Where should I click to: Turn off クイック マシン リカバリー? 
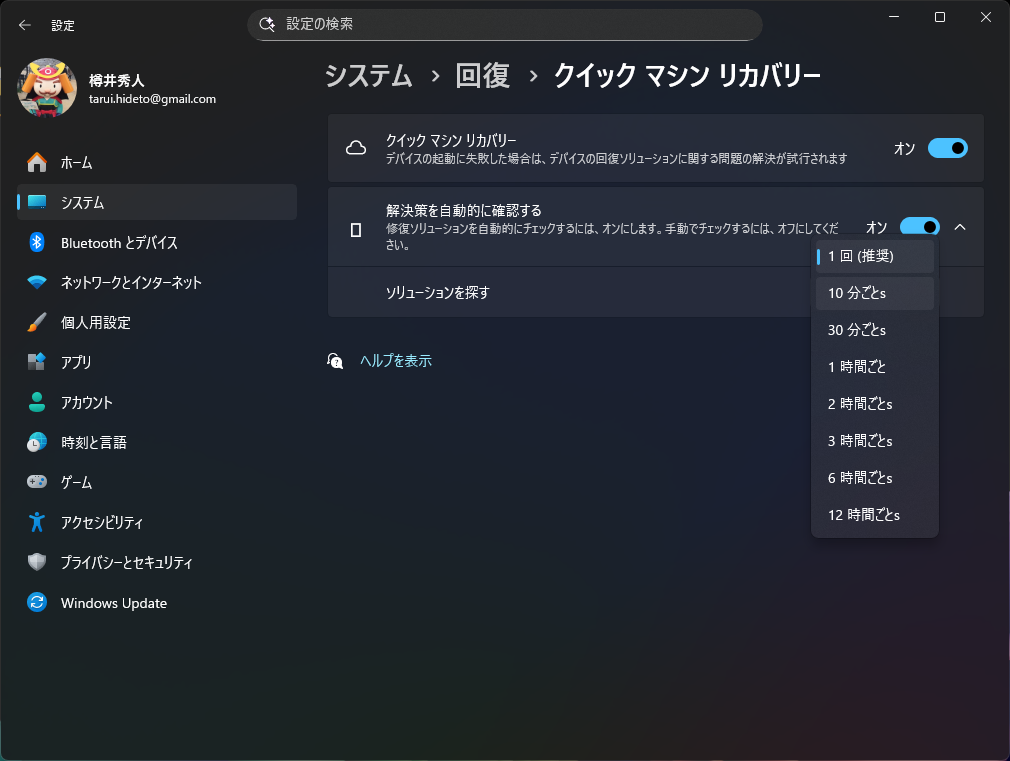point(946,147)
